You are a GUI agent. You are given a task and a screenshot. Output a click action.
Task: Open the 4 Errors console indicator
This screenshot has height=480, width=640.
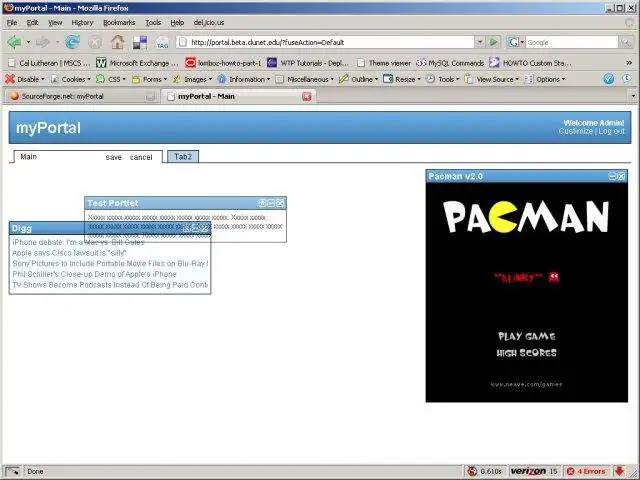click(x=586, y=471)
